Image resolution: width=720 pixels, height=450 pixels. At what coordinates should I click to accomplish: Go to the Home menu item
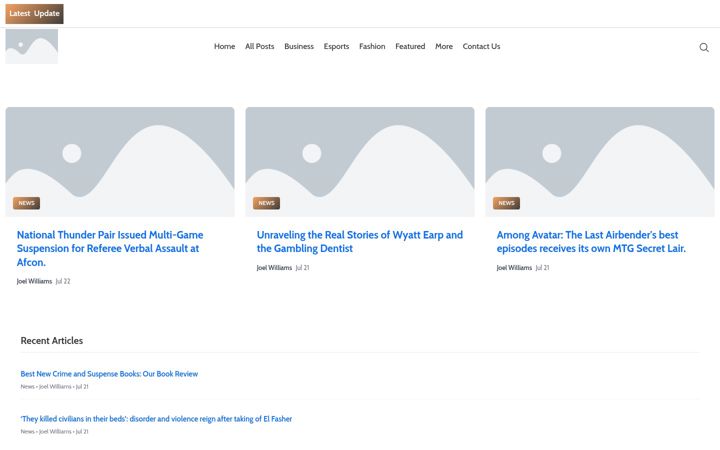click(x=225, y=46)
